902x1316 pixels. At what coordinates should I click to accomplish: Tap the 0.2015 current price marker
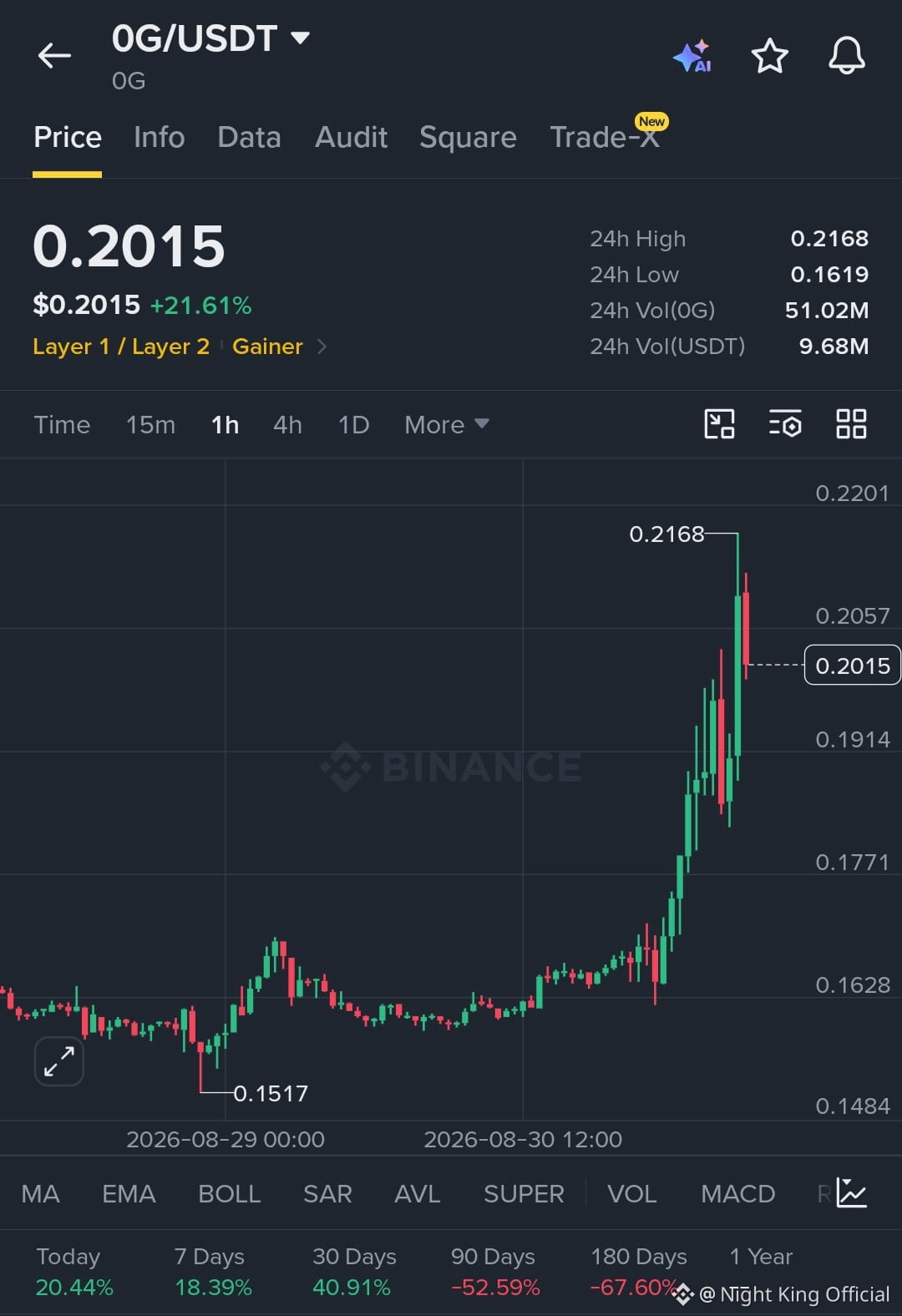coord(852,666)
